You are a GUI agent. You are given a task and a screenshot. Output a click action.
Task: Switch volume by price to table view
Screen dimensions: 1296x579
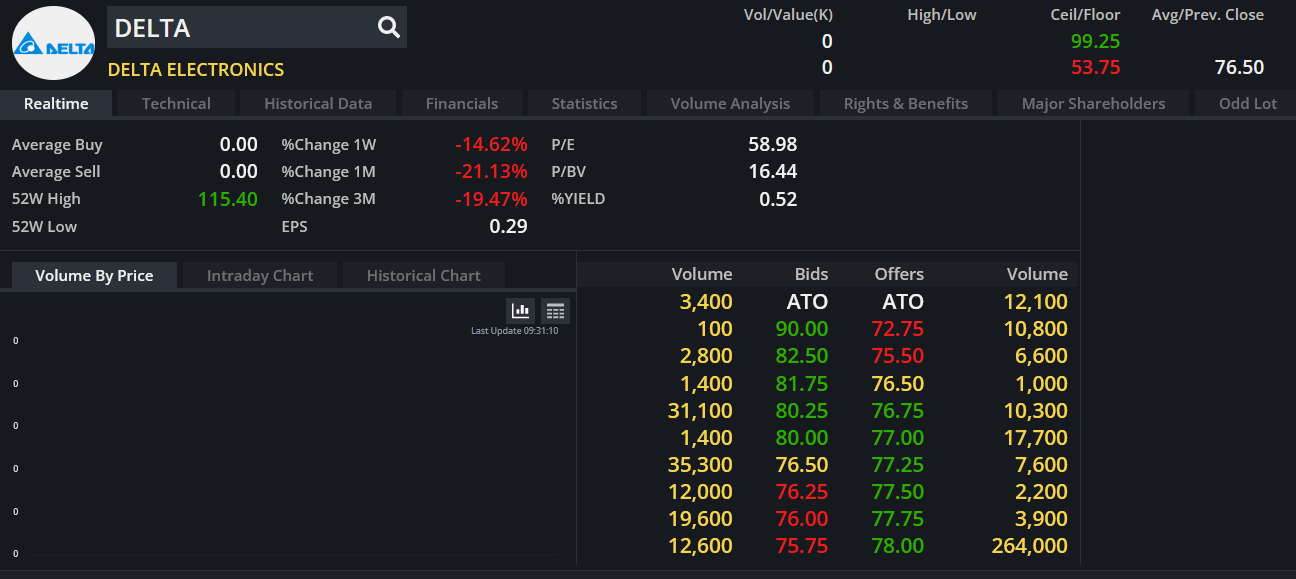(x=556, y=310)
